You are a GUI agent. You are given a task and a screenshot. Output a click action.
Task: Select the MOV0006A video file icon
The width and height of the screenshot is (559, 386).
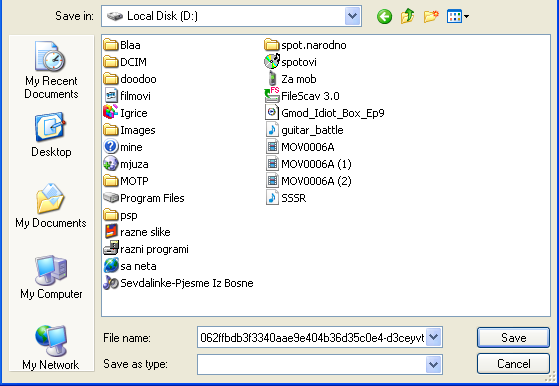pos(272,146)
